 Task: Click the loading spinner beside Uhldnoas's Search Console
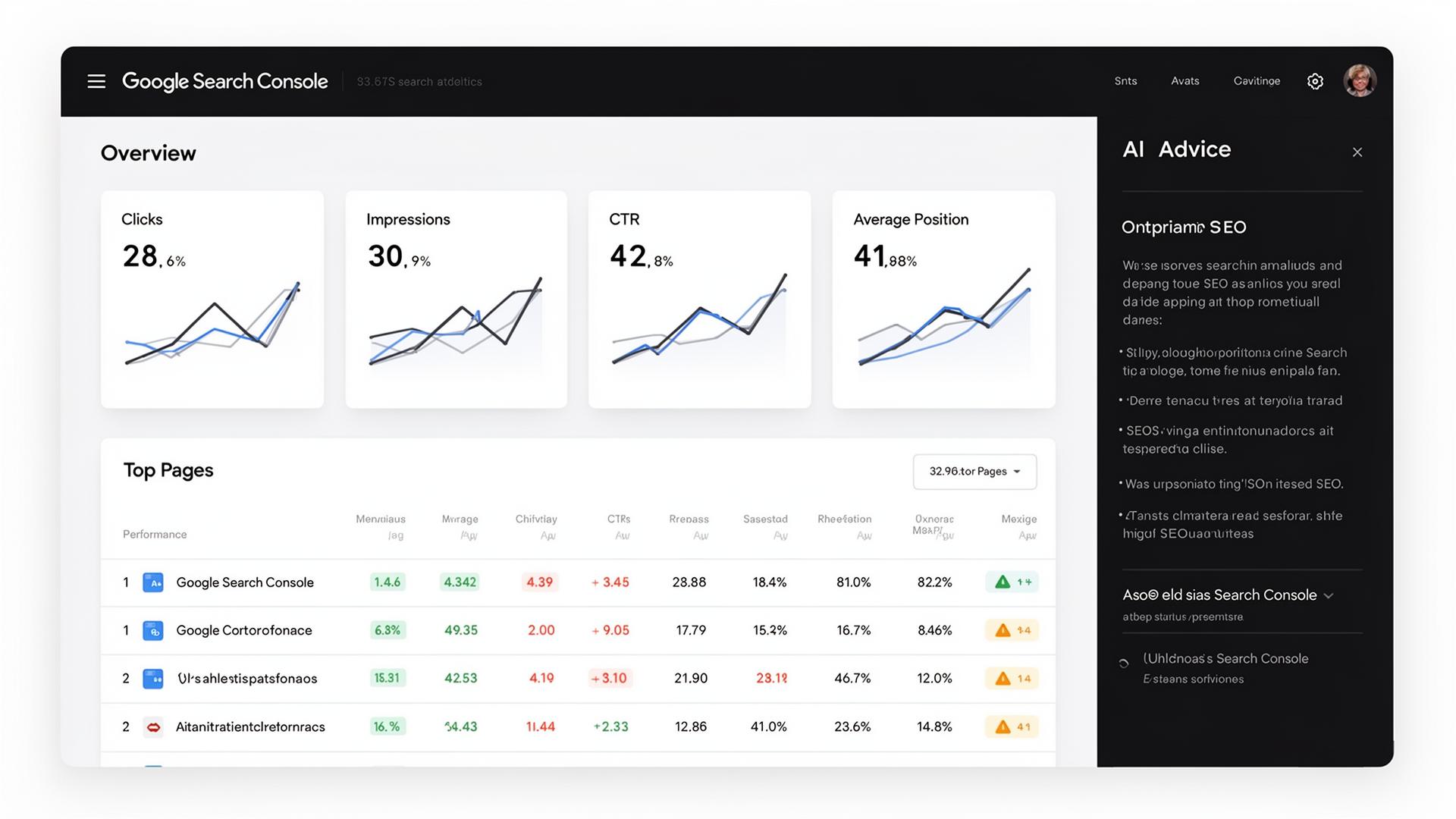pyautogui.click(x=1124, y=664)
